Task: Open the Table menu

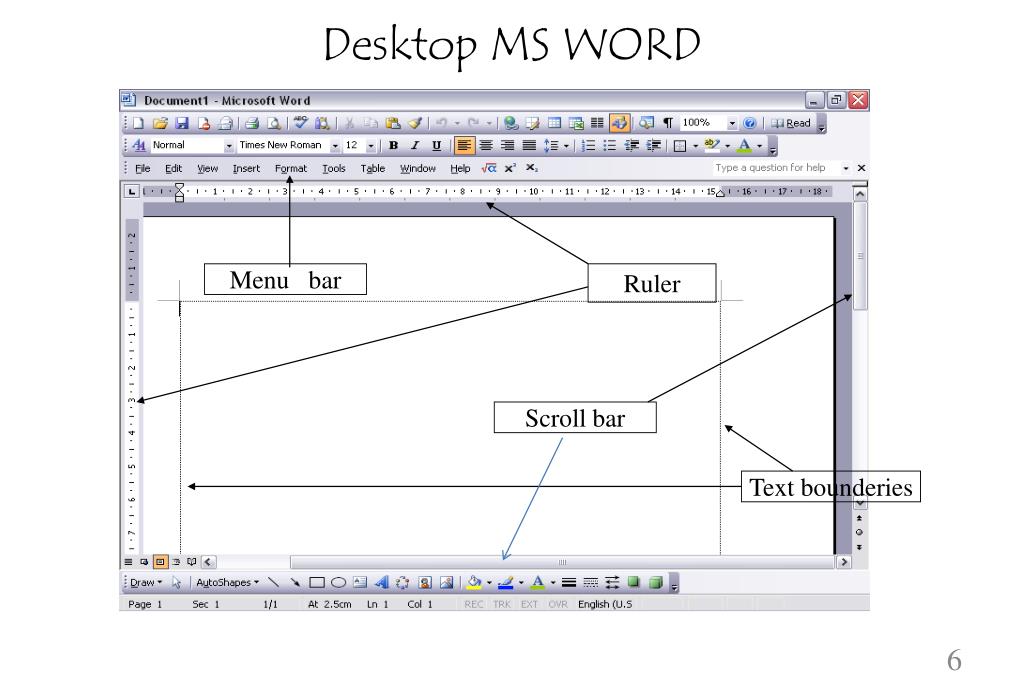Action: [373, 168]
